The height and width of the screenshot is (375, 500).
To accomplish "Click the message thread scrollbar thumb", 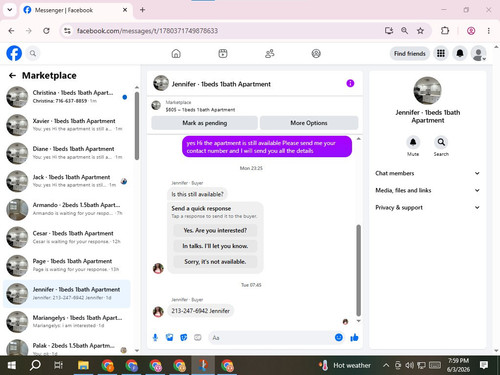I will (359, 270).
